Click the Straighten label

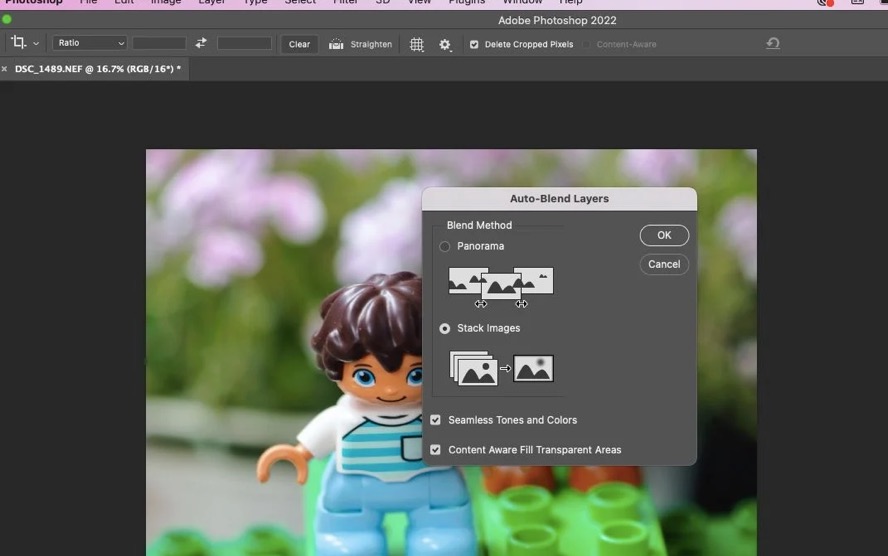click(371, 44)
